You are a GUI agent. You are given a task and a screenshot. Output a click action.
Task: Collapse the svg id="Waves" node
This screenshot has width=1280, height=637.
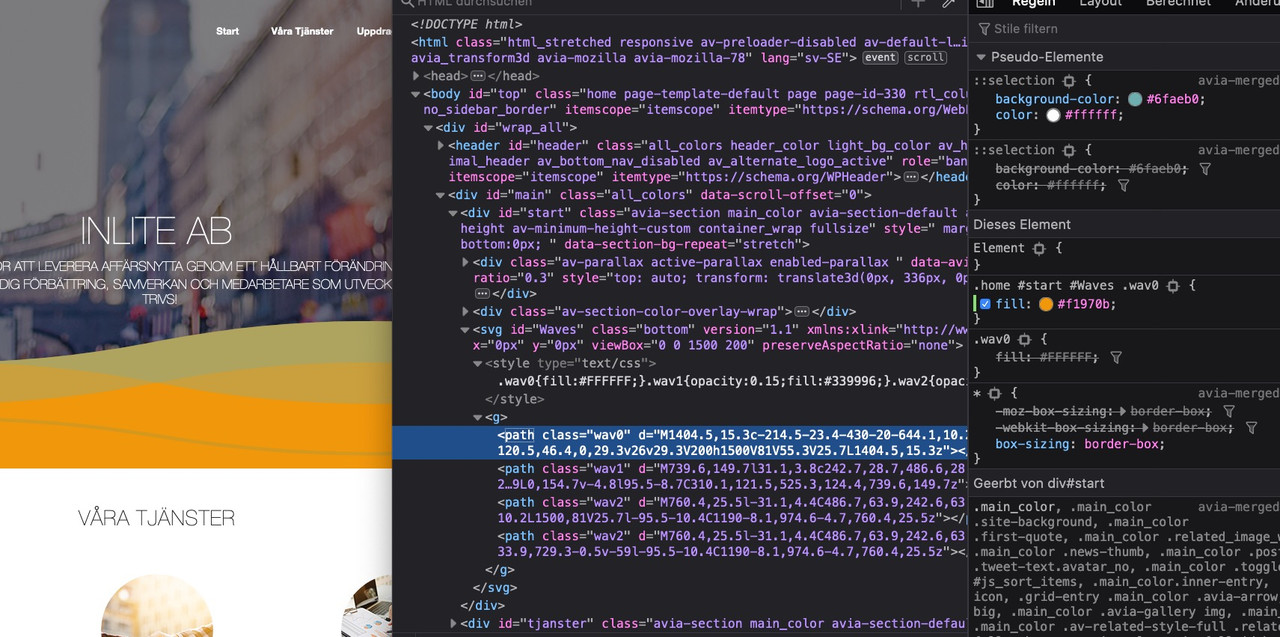465,329
